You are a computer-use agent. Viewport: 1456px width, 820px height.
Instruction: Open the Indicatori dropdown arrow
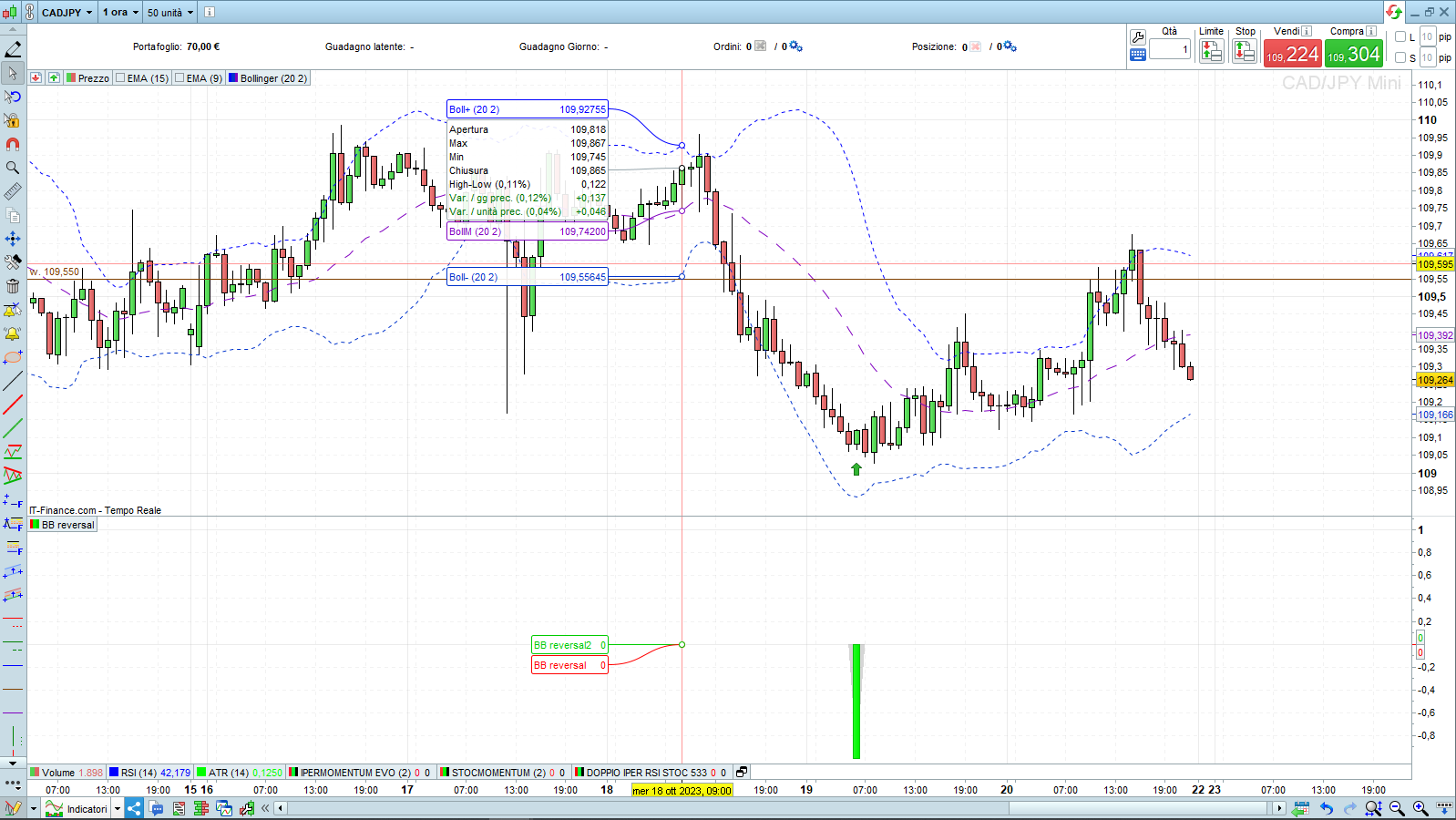[x=118, y=808]
